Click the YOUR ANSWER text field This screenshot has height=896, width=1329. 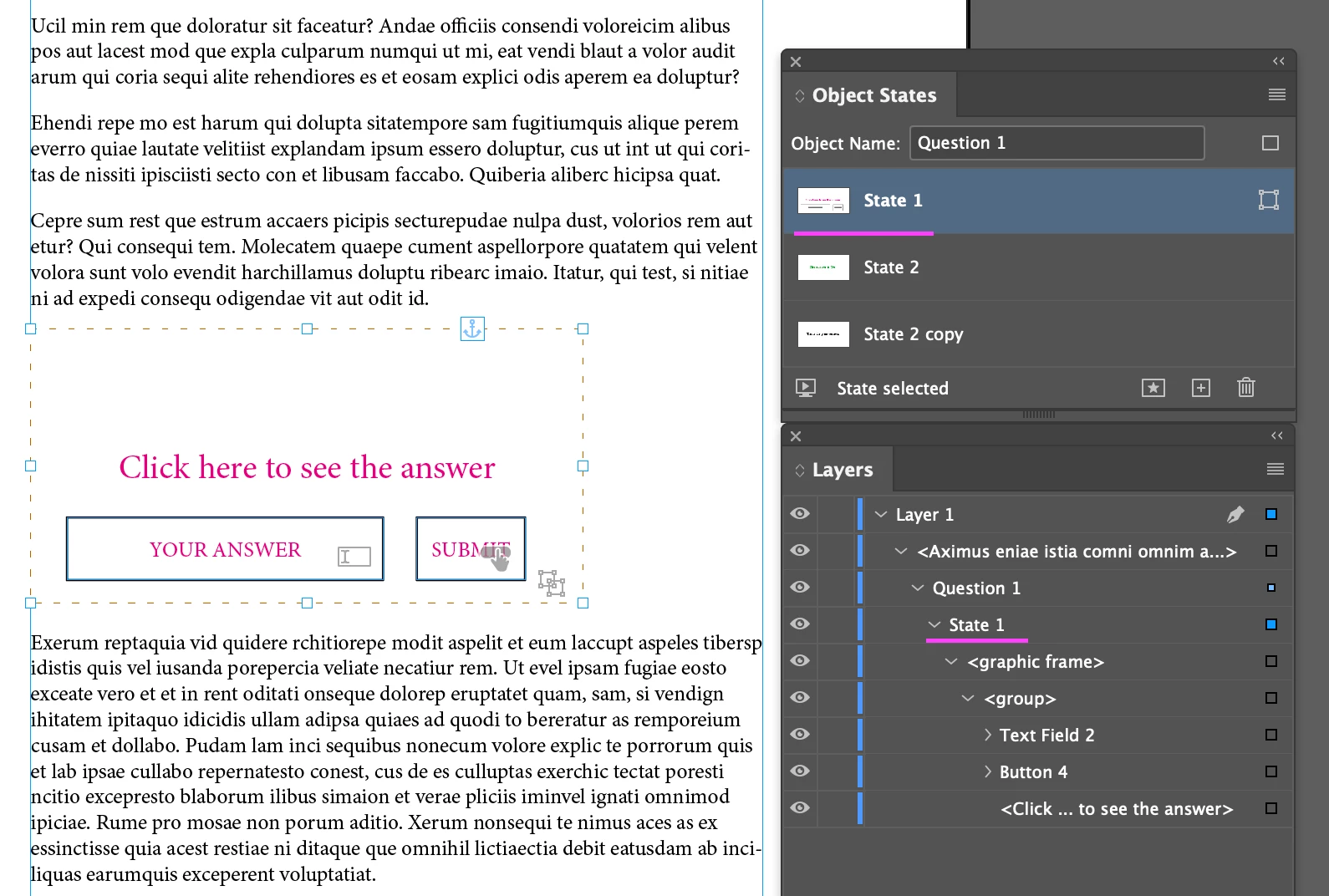225,549
